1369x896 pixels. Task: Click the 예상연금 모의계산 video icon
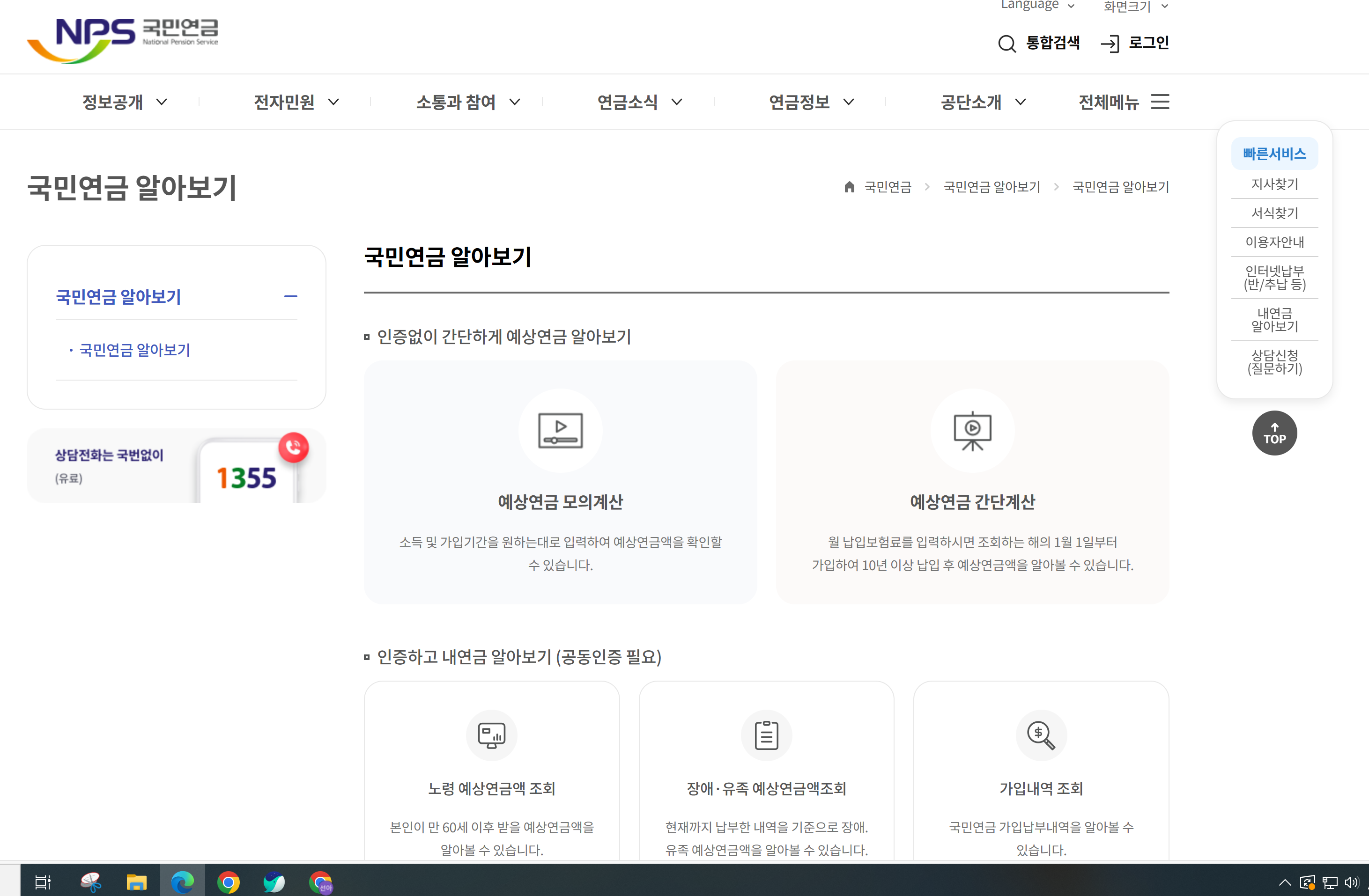pos(560,430)
